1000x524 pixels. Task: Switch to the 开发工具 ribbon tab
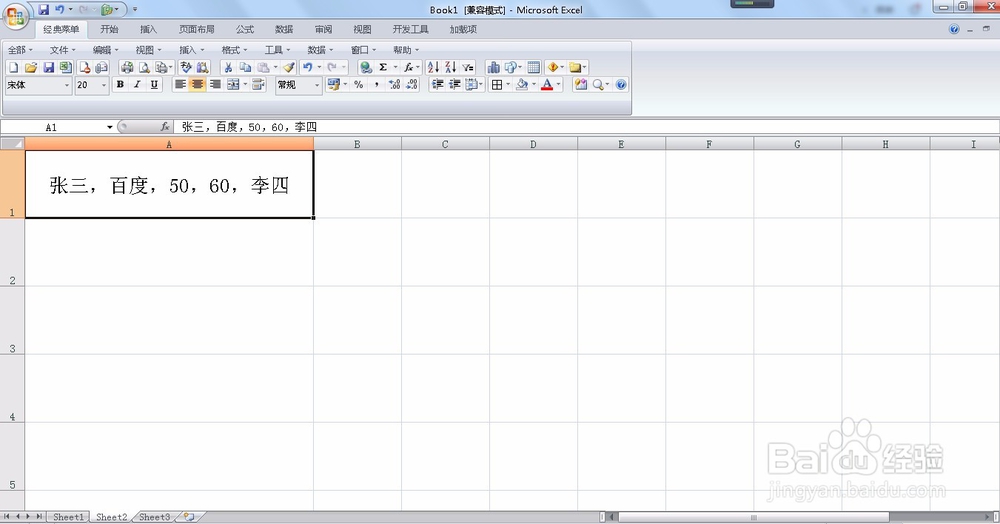click(411, 29)
